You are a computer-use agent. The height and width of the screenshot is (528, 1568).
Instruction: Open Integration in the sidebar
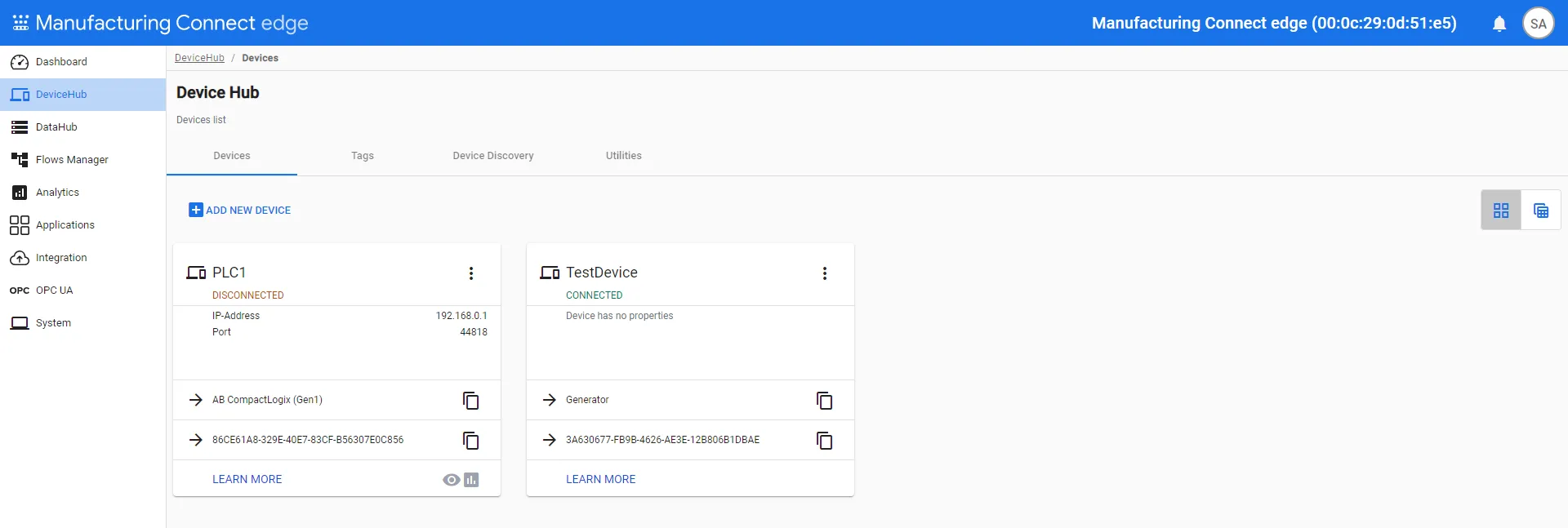click(82, 258)
